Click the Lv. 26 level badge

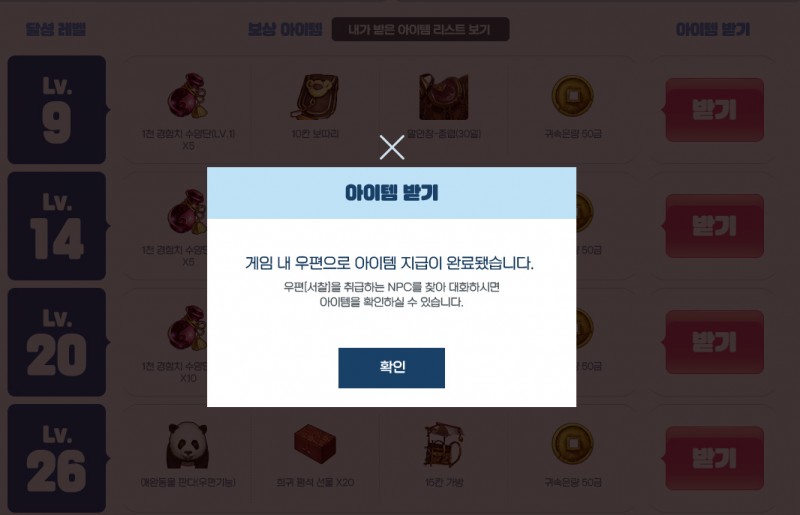[57, 458]
